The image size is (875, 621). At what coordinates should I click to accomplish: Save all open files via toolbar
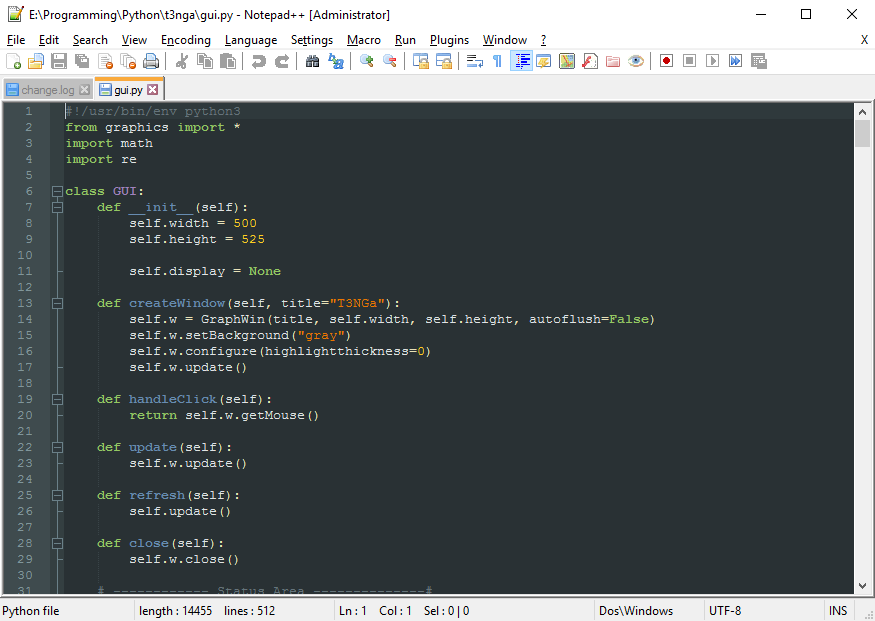[x=82, y=61]
